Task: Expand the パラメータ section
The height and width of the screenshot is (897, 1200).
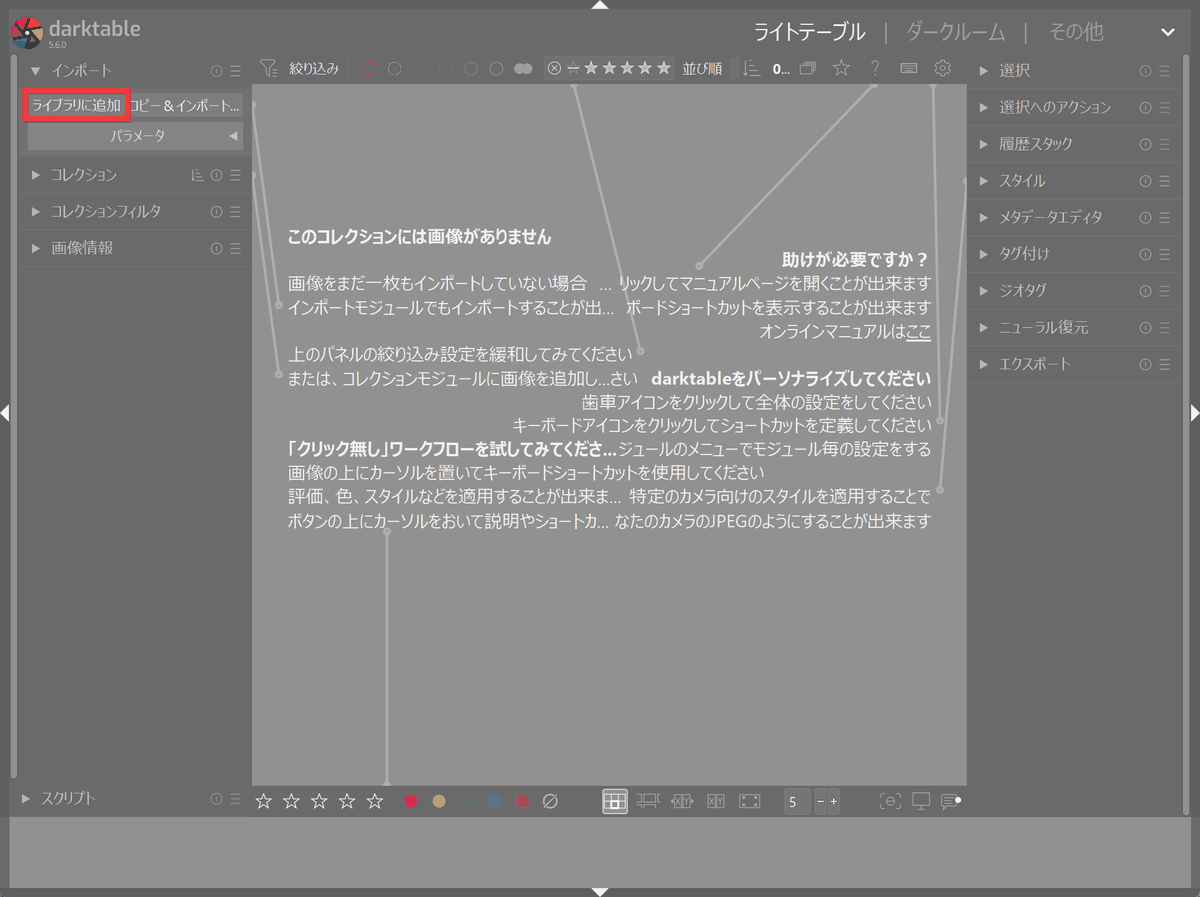Action: click(x=135, y=136)
